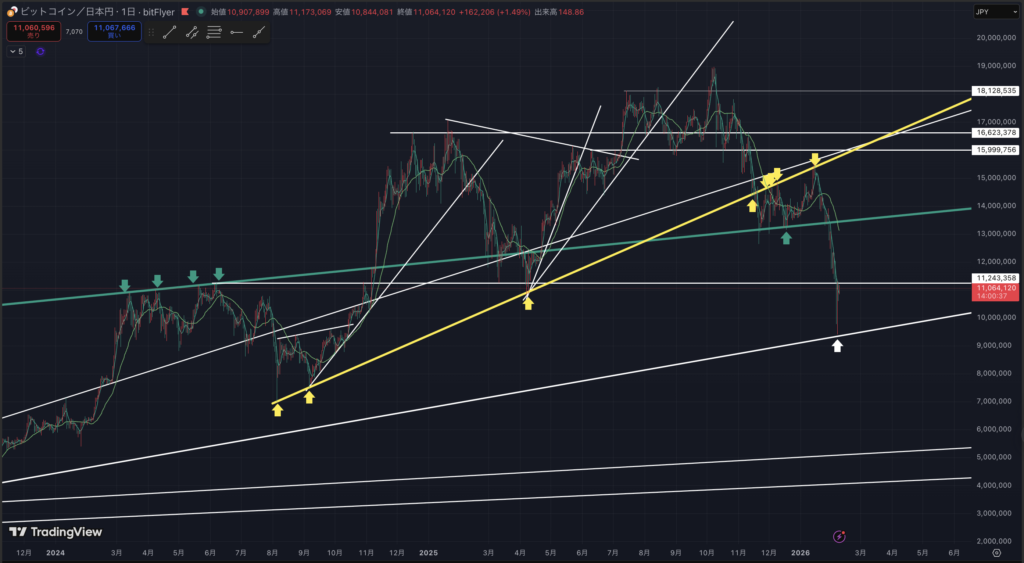Click the pink lightning event marker on timeline

[839, 536]
